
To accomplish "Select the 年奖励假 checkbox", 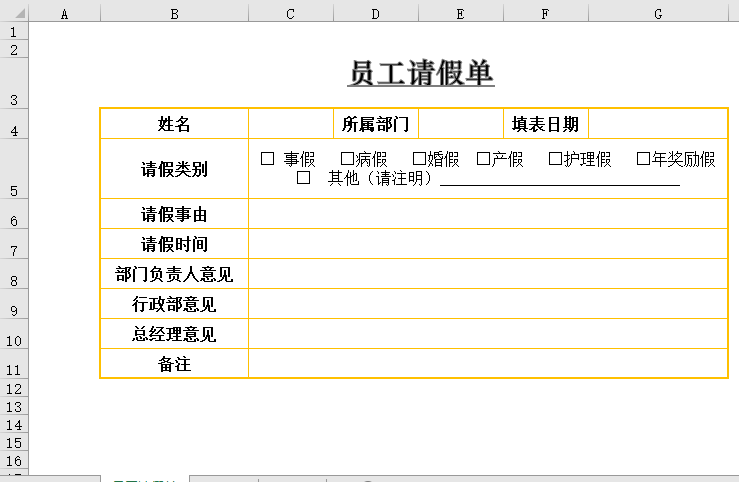I will (x=644, y=159).
